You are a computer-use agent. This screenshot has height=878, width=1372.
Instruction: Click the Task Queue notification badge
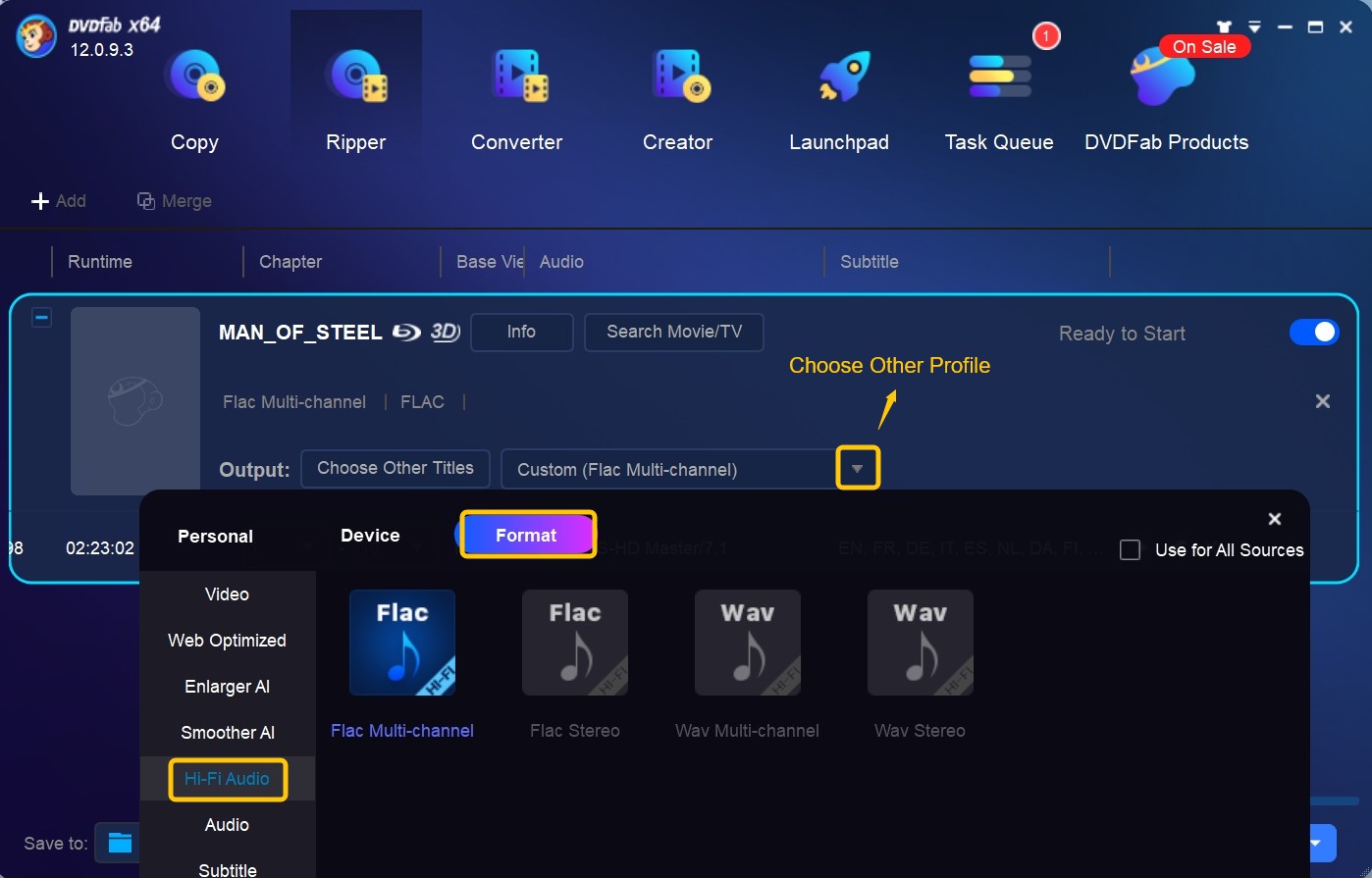coord(1046,37)
